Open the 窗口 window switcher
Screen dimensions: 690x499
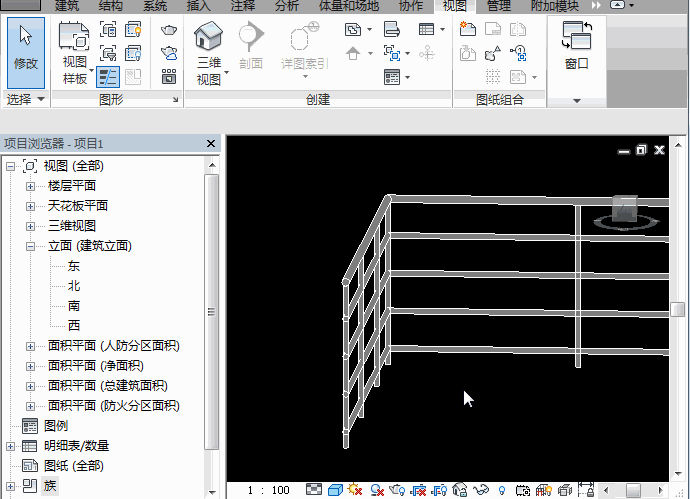(577, 48)
